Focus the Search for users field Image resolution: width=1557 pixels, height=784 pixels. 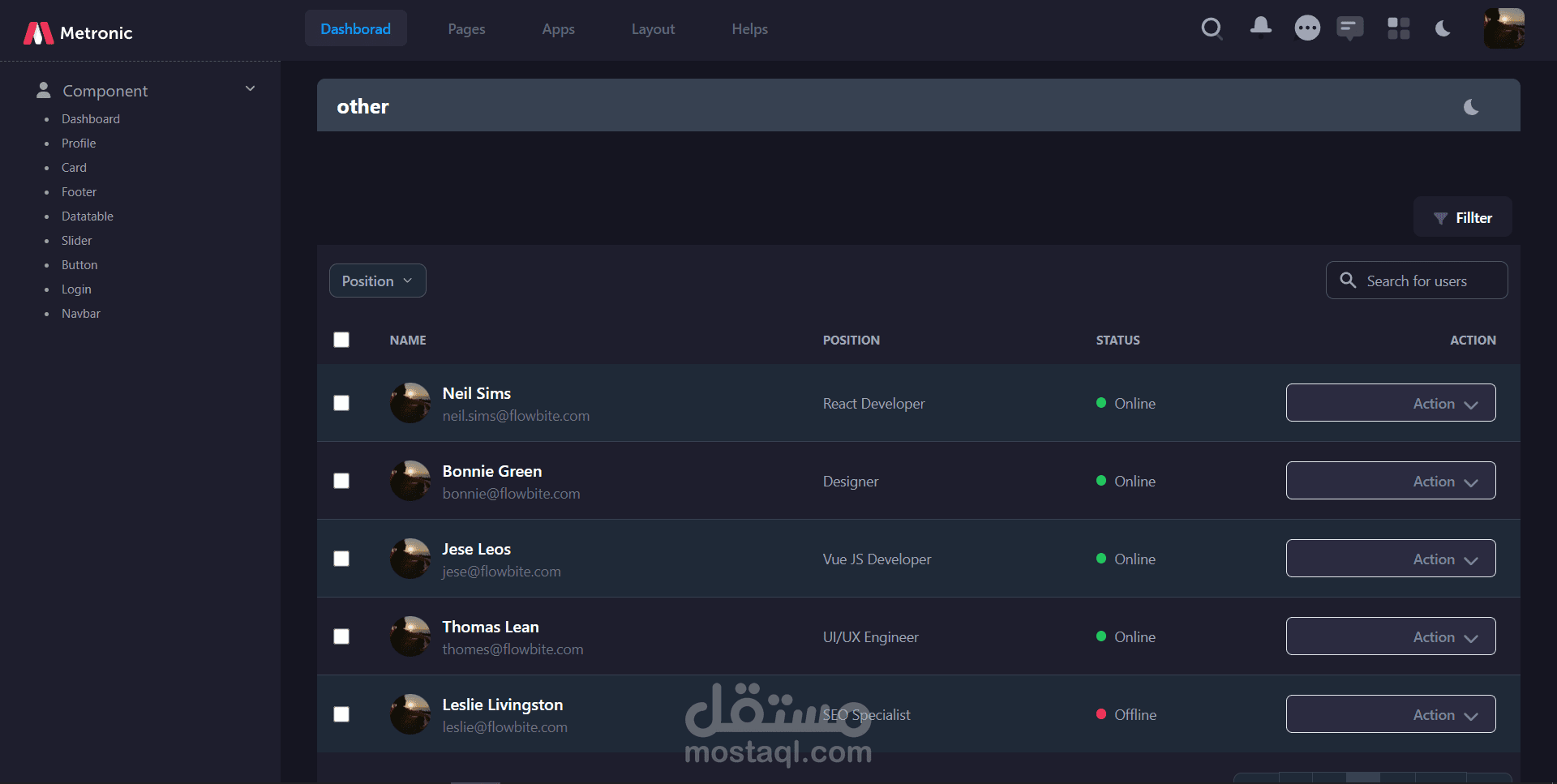(x=1417, y=281)
